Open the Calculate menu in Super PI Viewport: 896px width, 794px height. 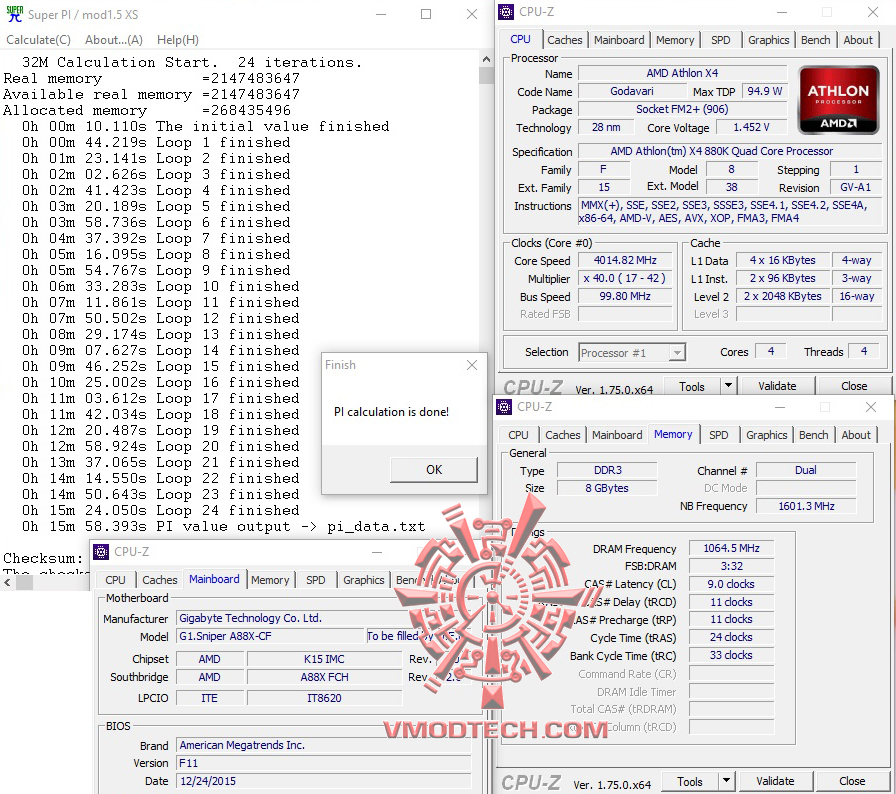click(x=39, y=40)
